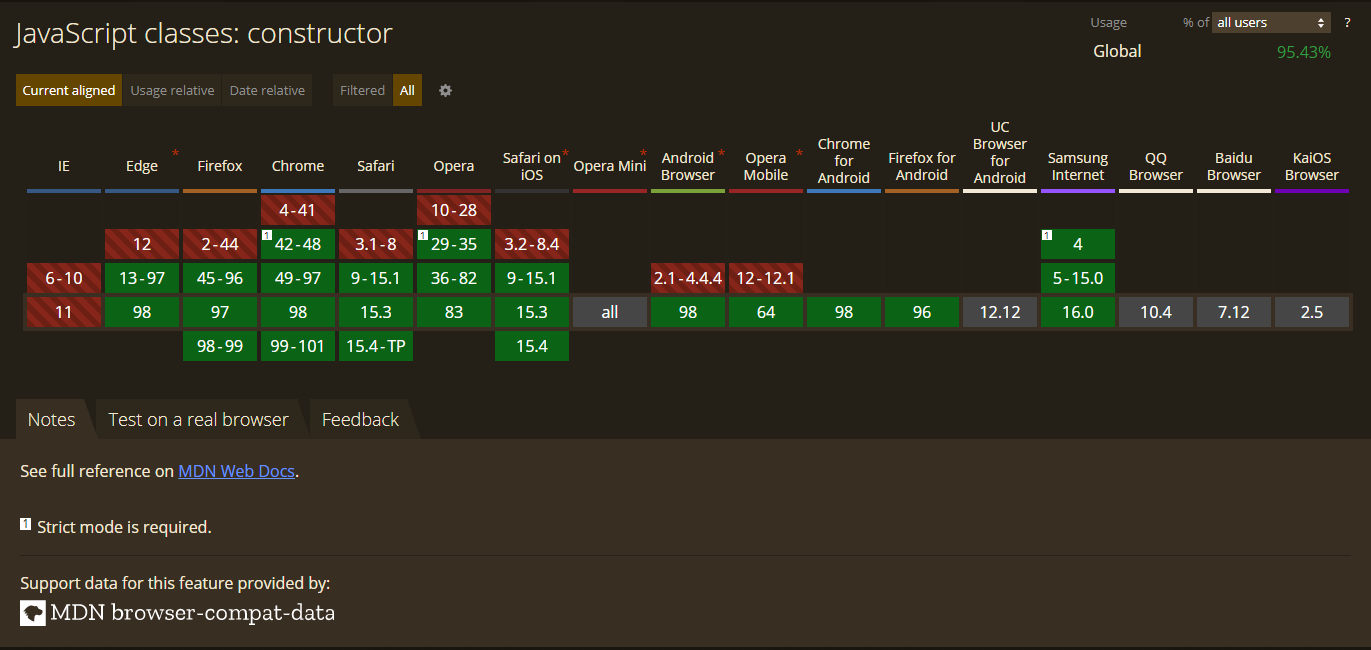This screenshot has width=1371, height=650.
Task: Select Android Browser 2.1-4.4.4 cell
Action: coord(688,278)
